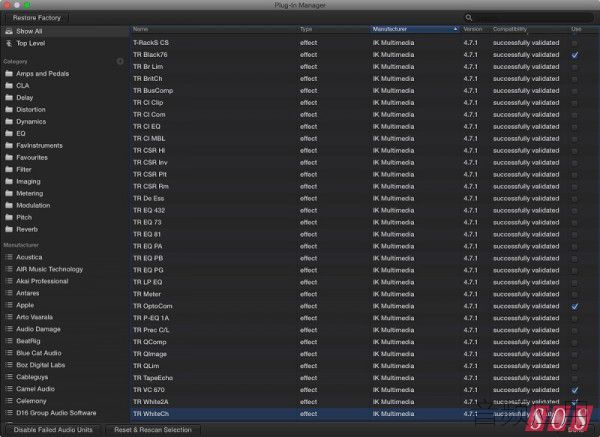Click the Amps and Pedals folder icon
The width and height of the screenshot is (600, 437).
click(x=9, y=73)
